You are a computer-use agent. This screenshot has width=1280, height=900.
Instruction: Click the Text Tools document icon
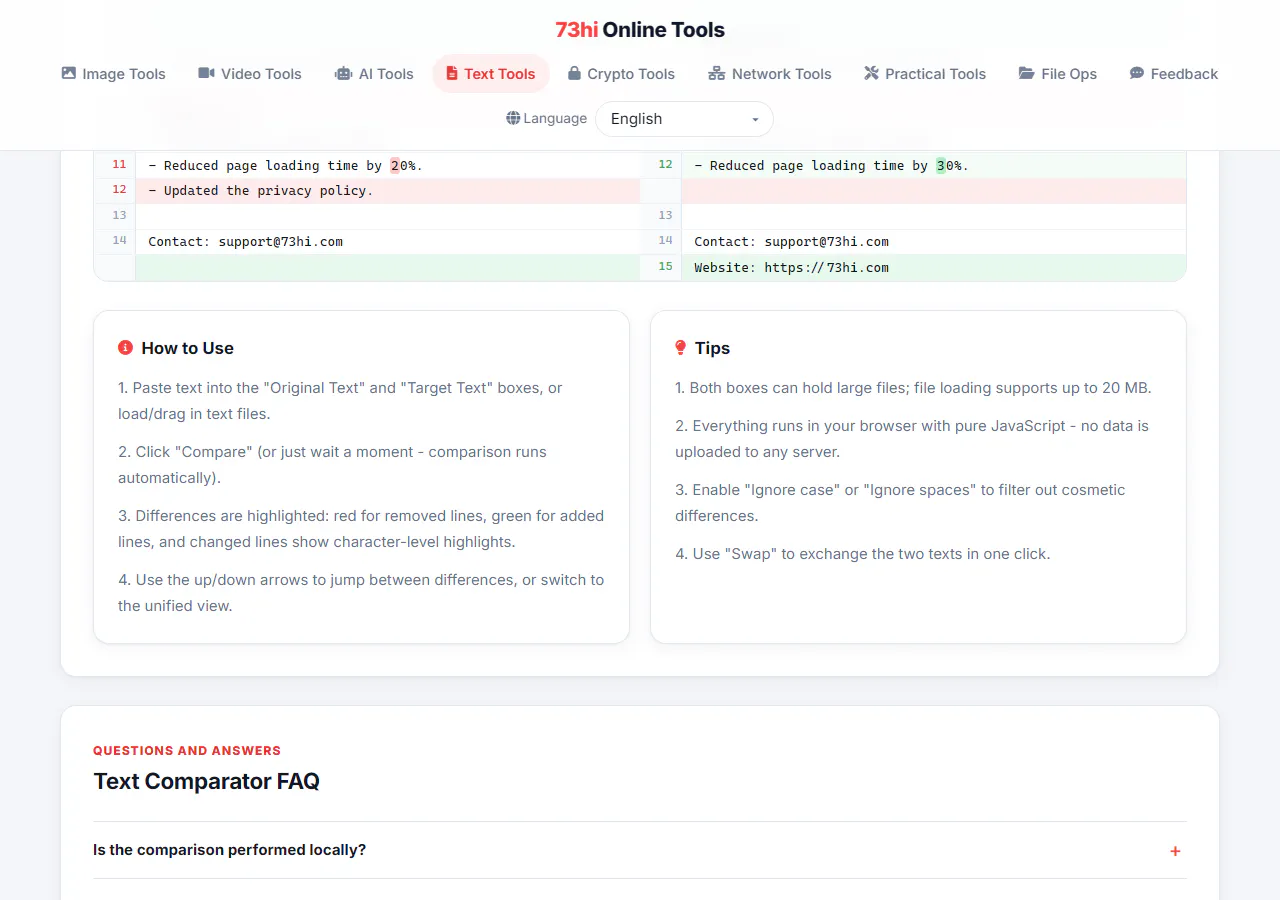coord(452,73)
